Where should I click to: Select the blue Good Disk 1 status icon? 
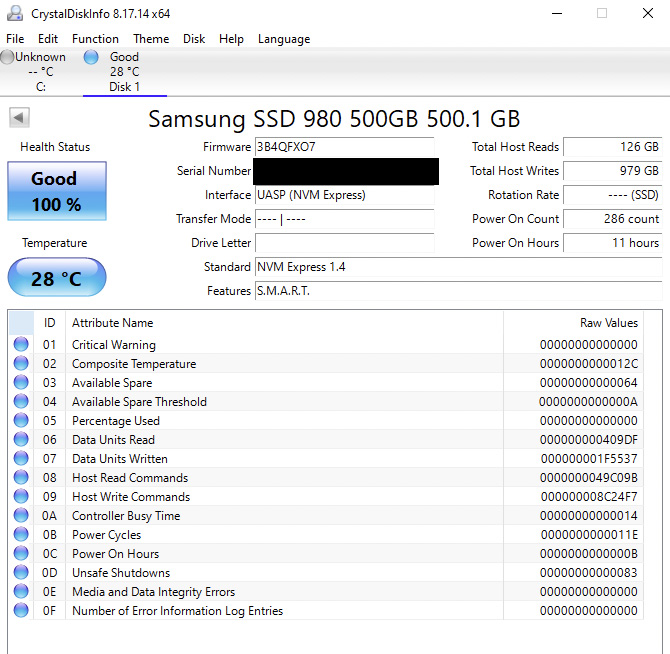[91, 58]
